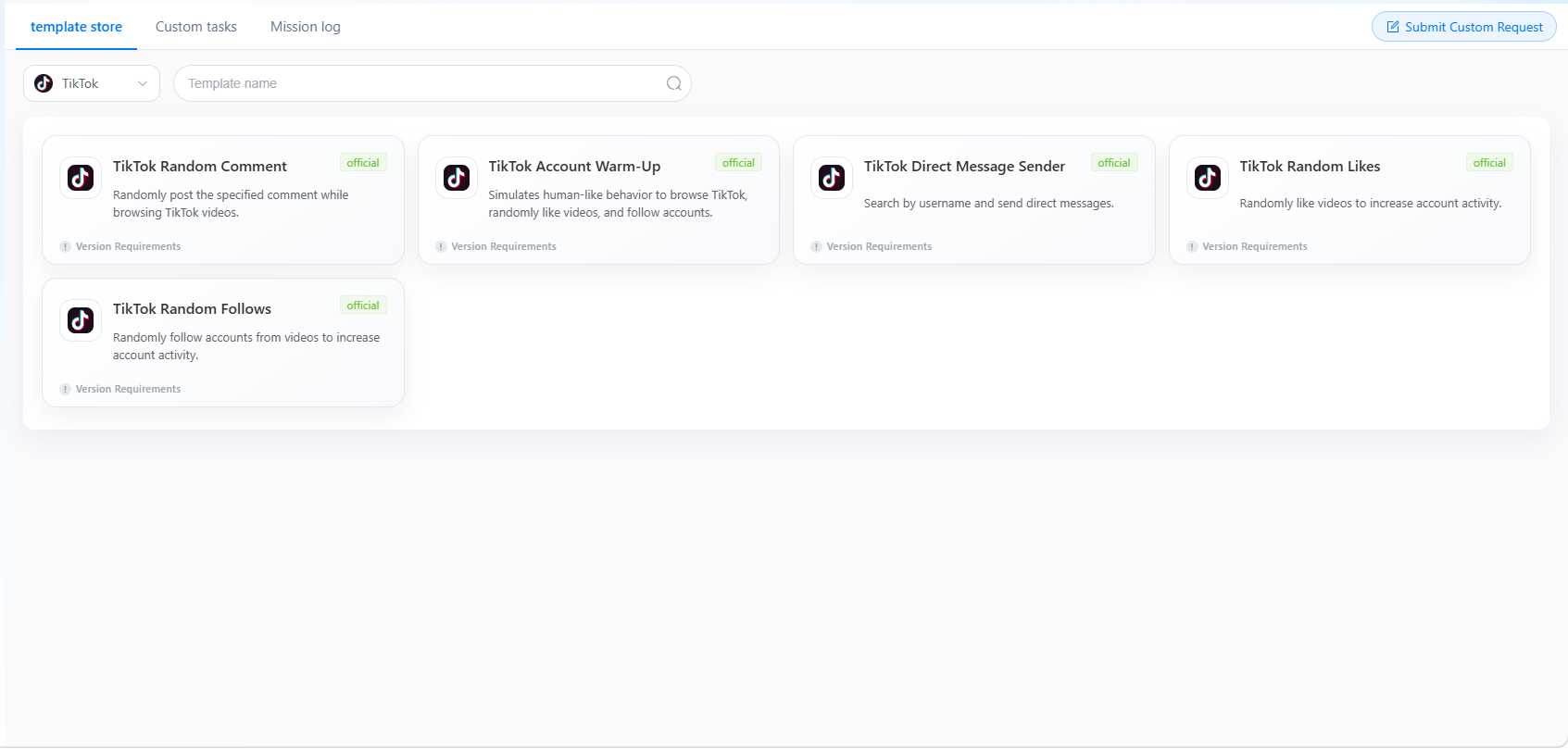Image resolution: width=1568 pixels, height=749 pixels.
Task: Click the edit icon on Submit Custom Request
Action: pos(1393,27)
